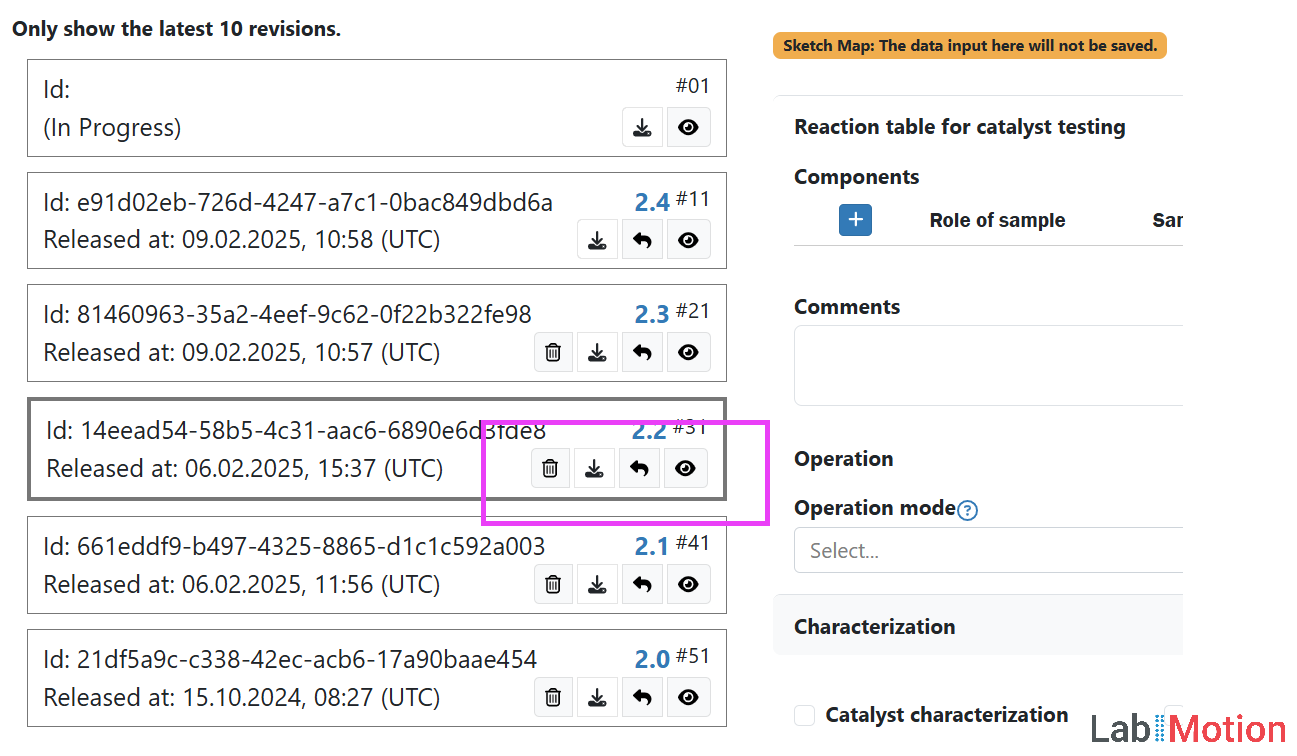
Task: Download the In Progress revision #01
Action: [642, 128]
